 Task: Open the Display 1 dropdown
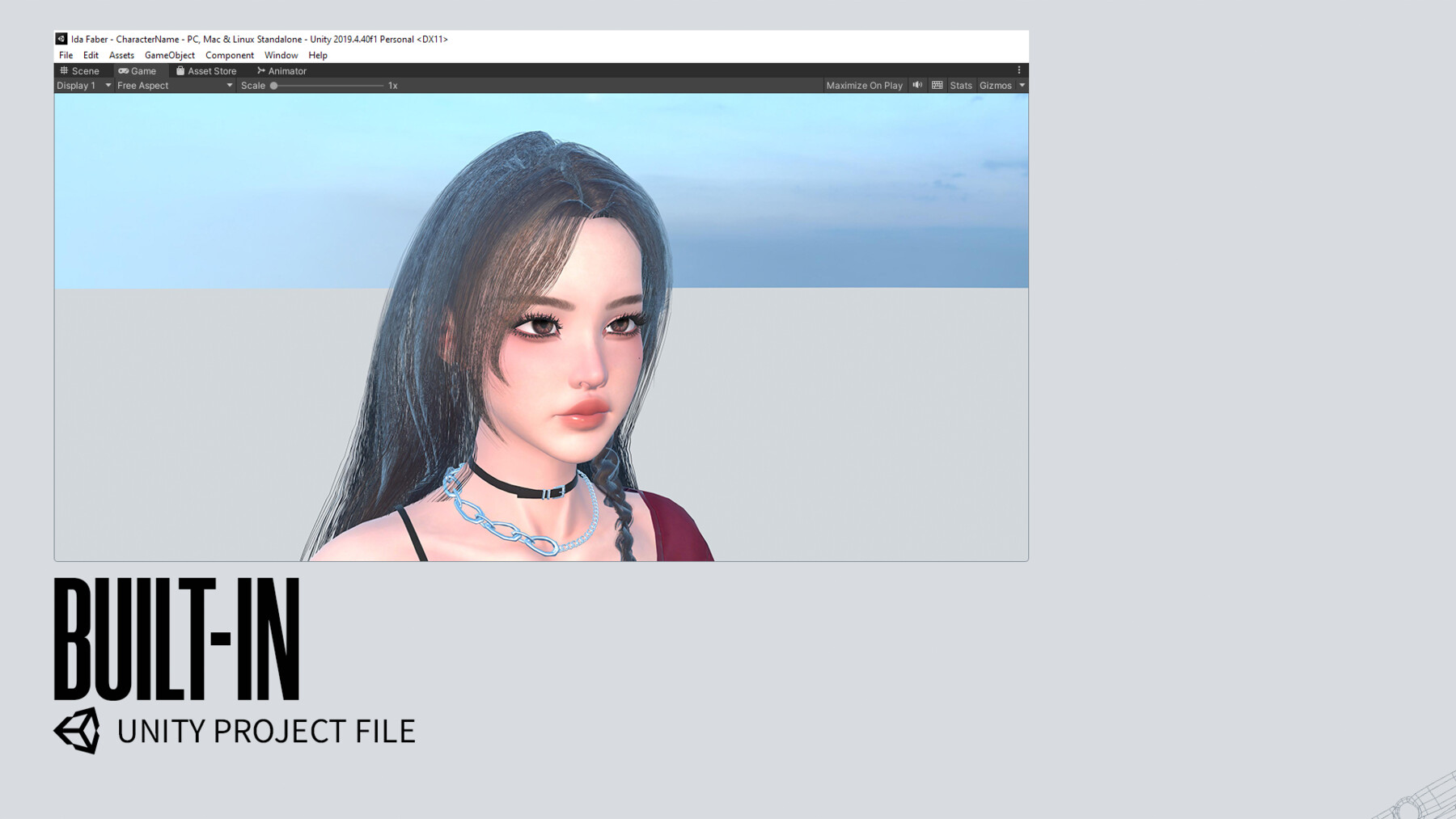coord(84,86)
